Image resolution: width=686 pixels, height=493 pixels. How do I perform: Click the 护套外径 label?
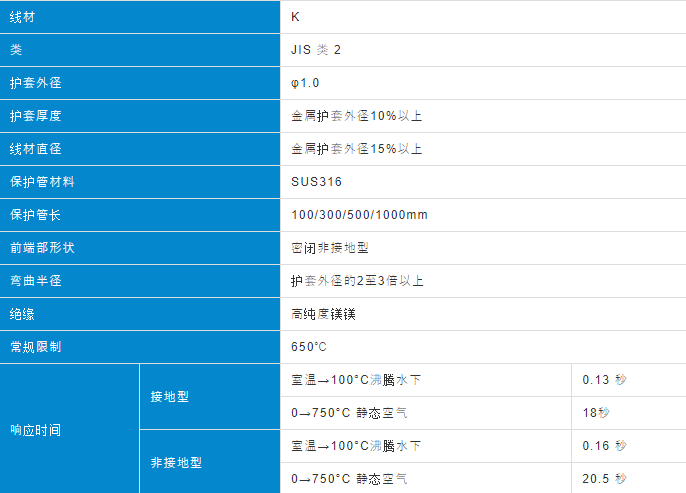pos(35,83)
